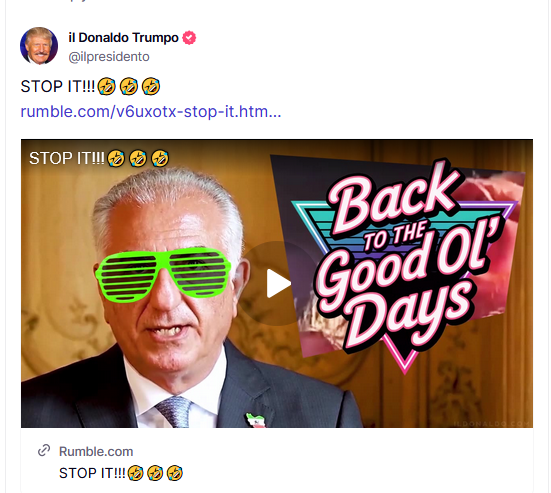Select the Rumble.com source label

point(96,451)
